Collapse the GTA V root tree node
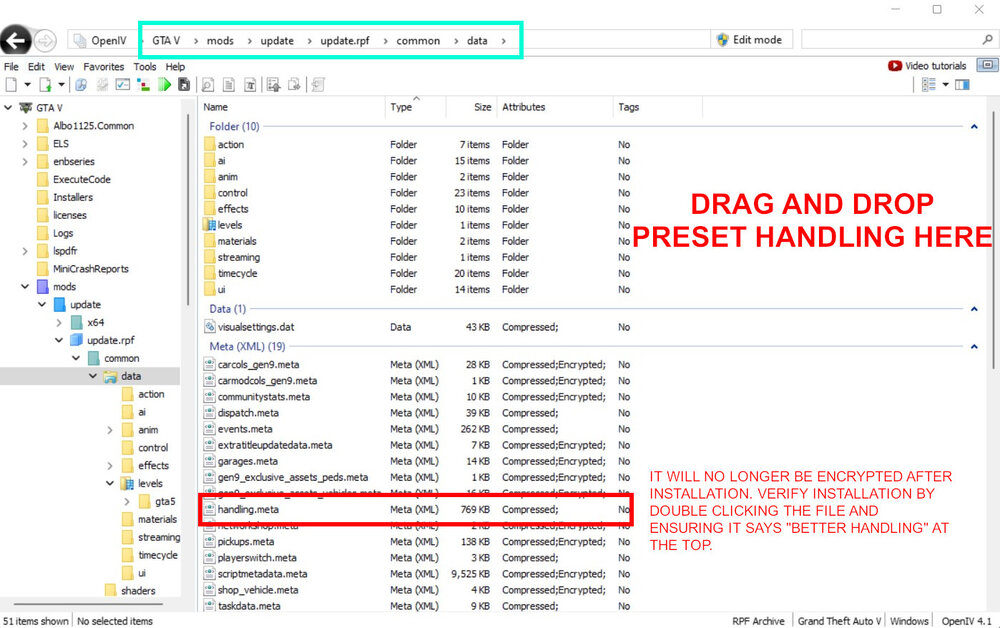The image size is (1000, 628). pyautogui.click(x=8, y=108)
